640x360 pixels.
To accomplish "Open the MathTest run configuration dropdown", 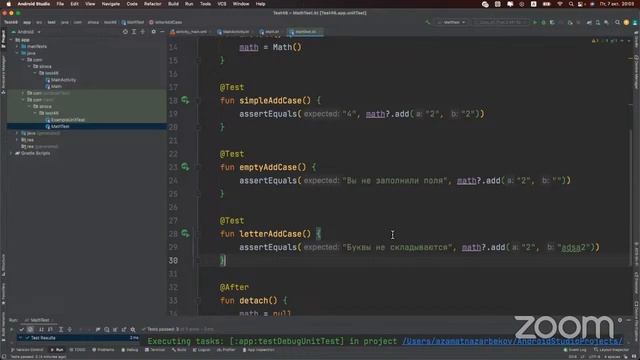I will pyautogui.click(x=451, y=22).
